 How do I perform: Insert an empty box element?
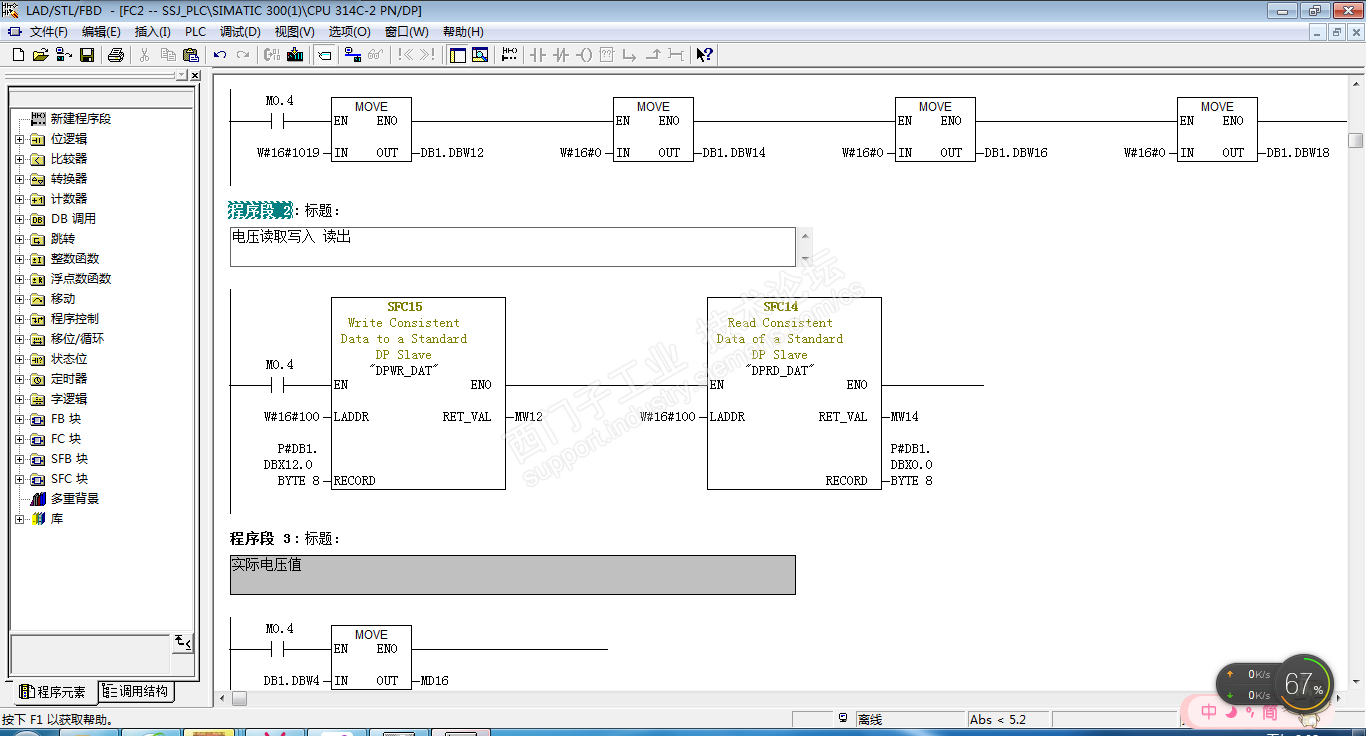pyautogui.click(x=607, y=55)
